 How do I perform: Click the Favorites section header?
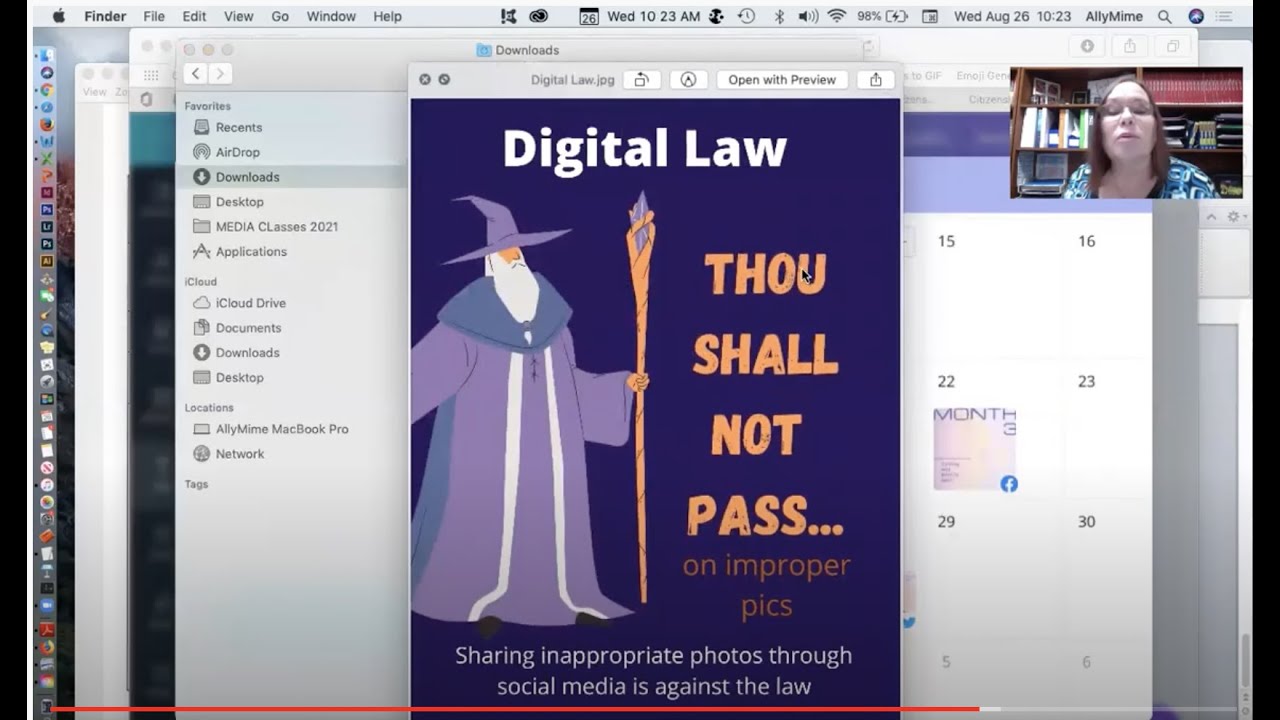[x=207, y=106]
